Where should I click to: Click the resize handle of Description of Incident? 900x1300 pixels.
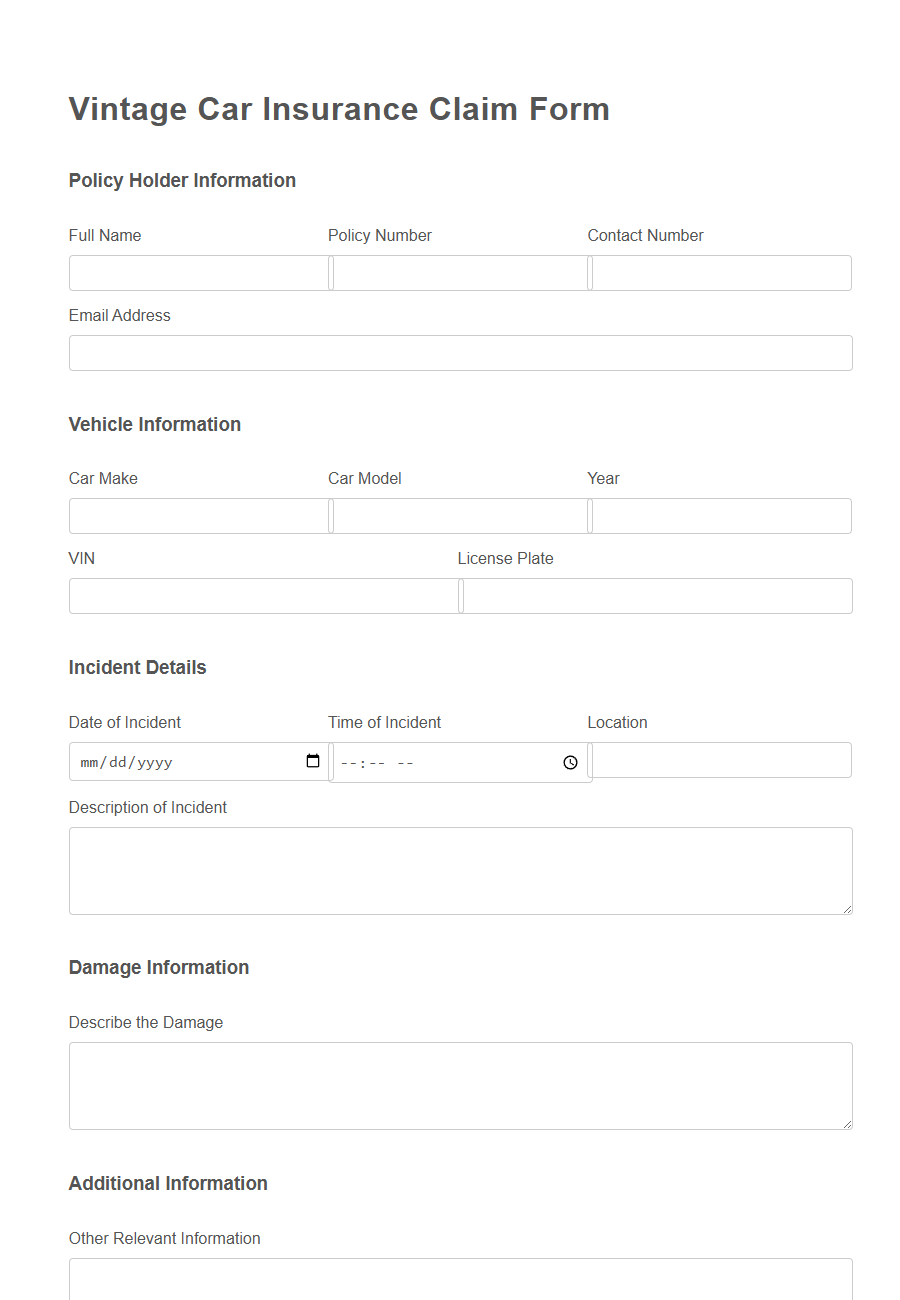tap(848, 910)
